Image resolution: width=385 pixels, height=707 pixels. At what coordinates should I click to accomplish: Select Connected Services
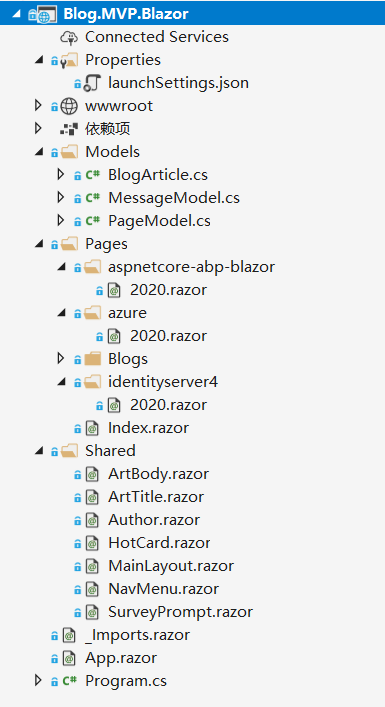pyautogui.click(x=157, y=37)
